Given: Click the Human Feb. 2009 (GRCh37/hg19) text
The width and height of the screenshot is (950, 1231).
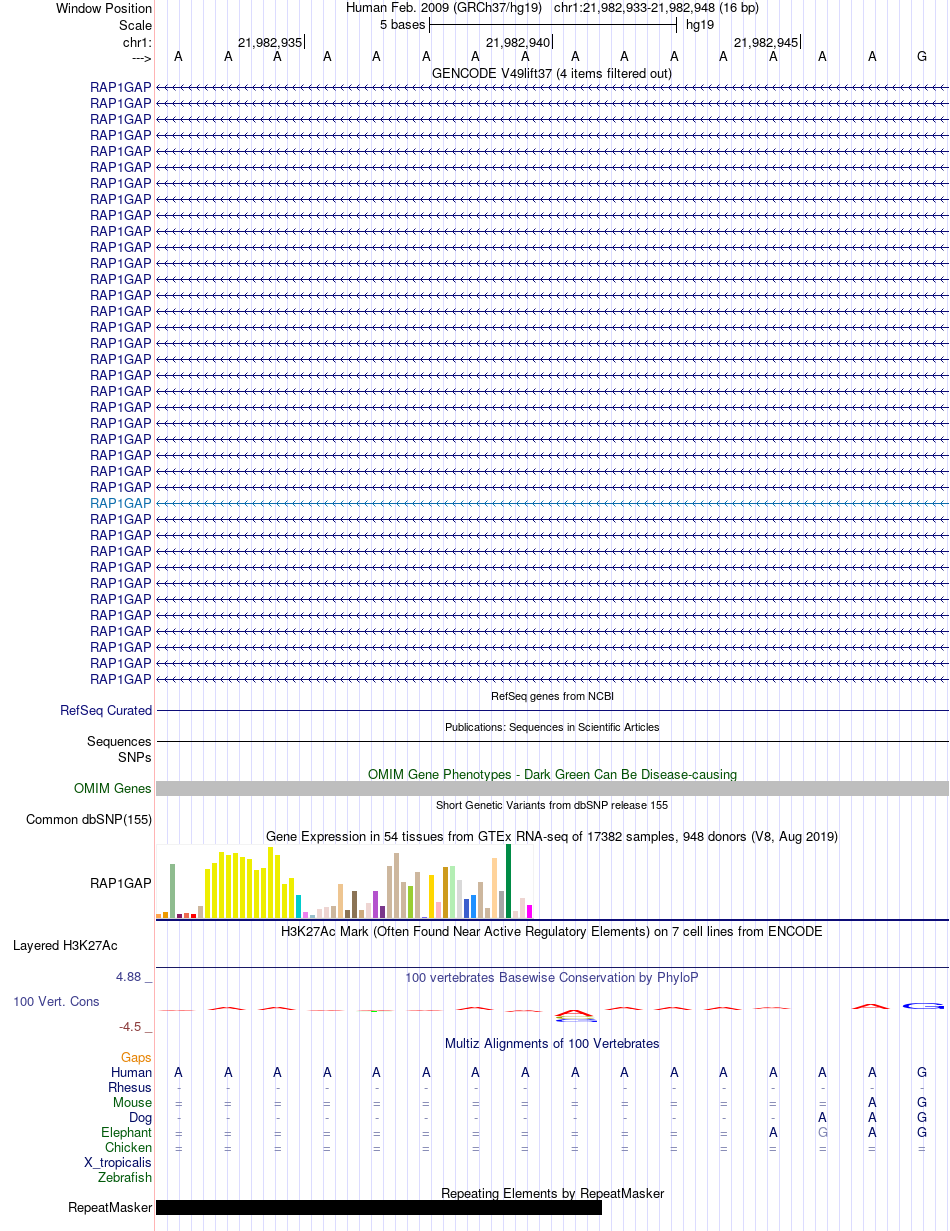Looking at the screenshot, I should [x=444, y=8].
